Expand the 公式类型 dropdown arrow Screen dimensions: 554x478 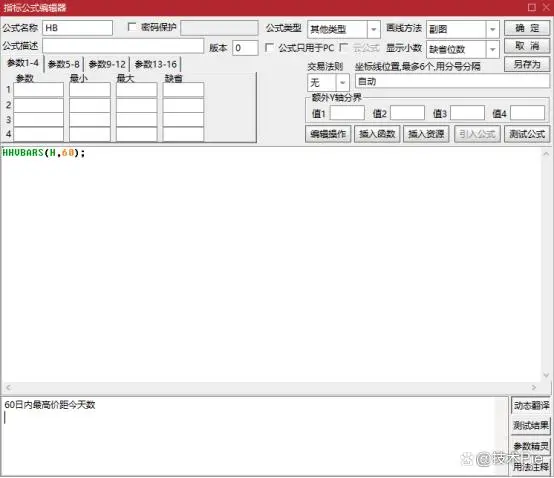tap(373, 29)
